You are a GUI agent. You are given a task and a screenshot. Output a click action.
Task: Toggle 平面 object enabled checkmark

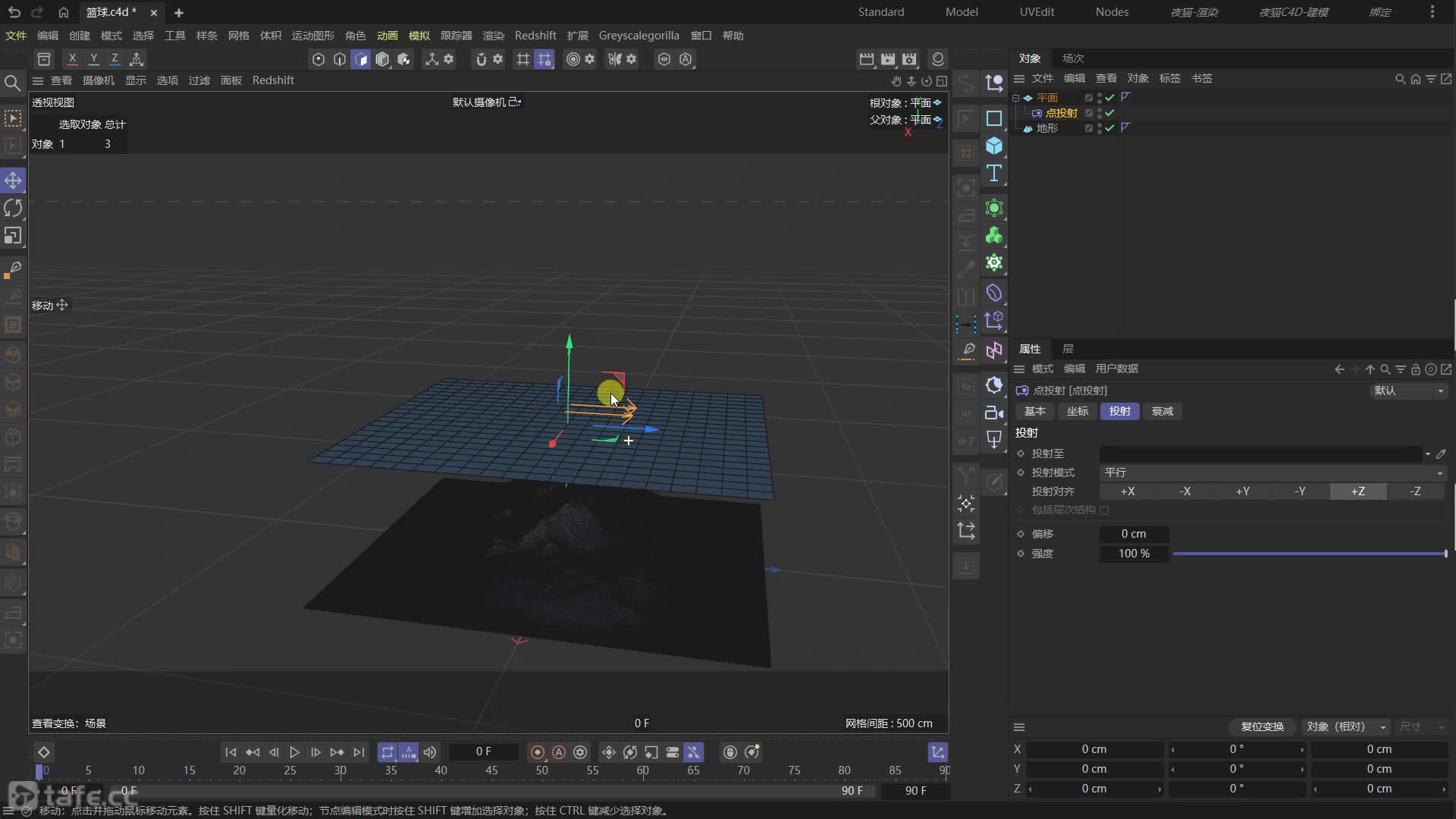tap(1109, 98)
